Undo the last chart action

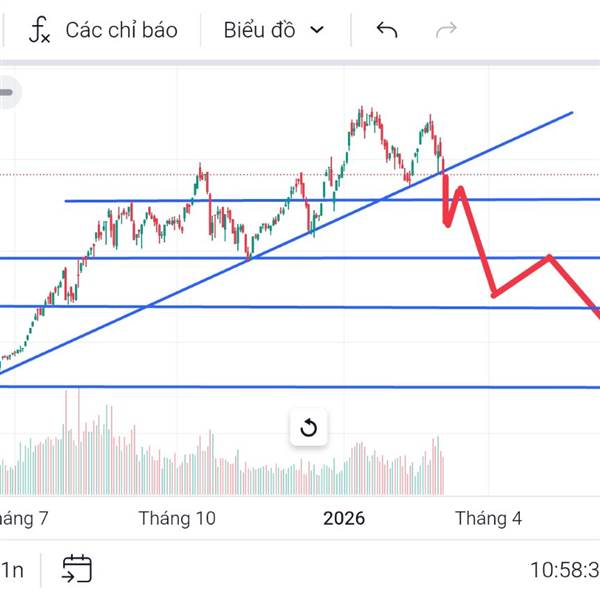pyautogui.click(x=387, y=30)
